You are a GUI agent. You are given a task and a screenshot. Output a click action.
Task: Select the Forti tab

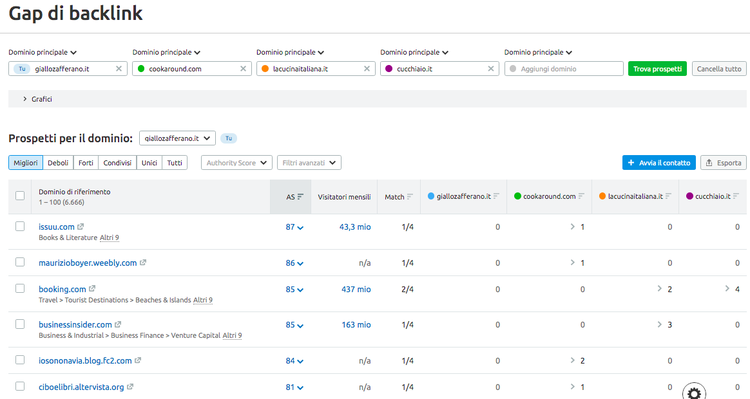click(x=86, y=163)
